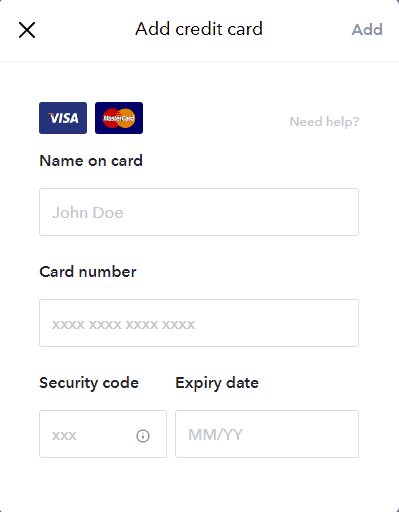This screenshot has width=399, height=512.
Task: Click the Visa card logo
Action: pyautogui.click(x=63, y=118)
